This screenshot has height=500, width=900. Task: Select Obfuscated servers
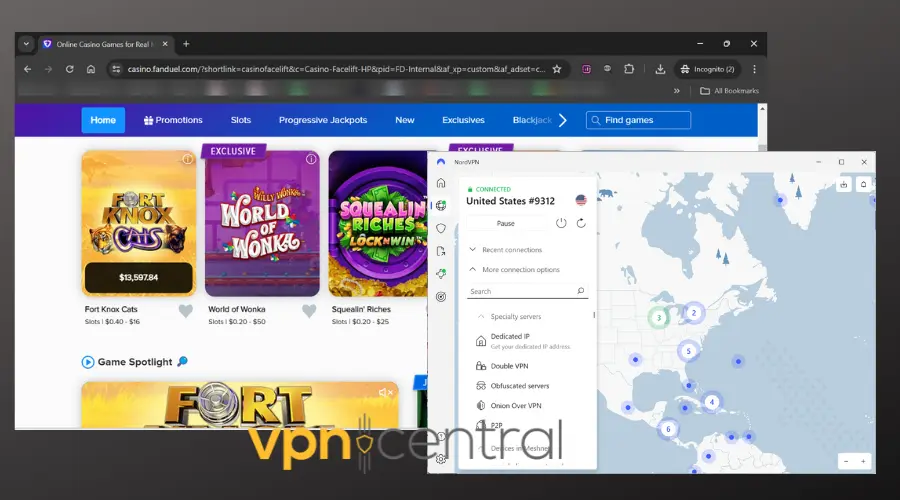[x=513, y=386]
